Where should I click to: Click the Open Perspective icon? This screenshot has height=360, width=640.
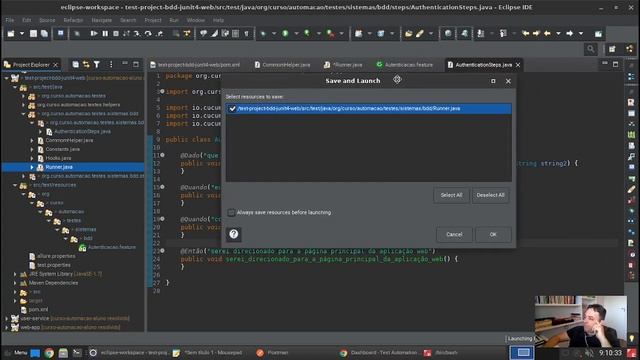click(612, 49)
